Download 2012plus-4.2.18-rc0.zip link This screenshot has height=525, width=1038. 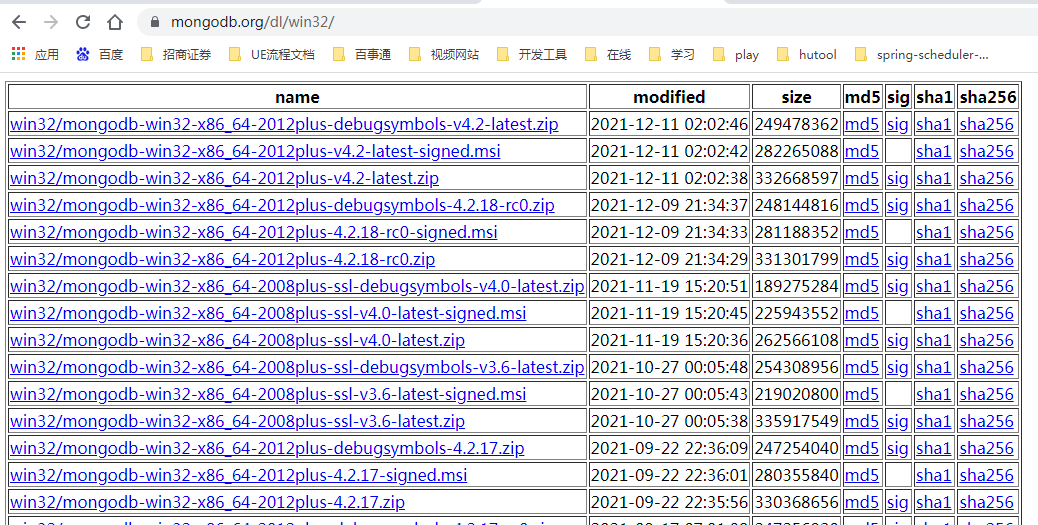click(x=222, y=259)
